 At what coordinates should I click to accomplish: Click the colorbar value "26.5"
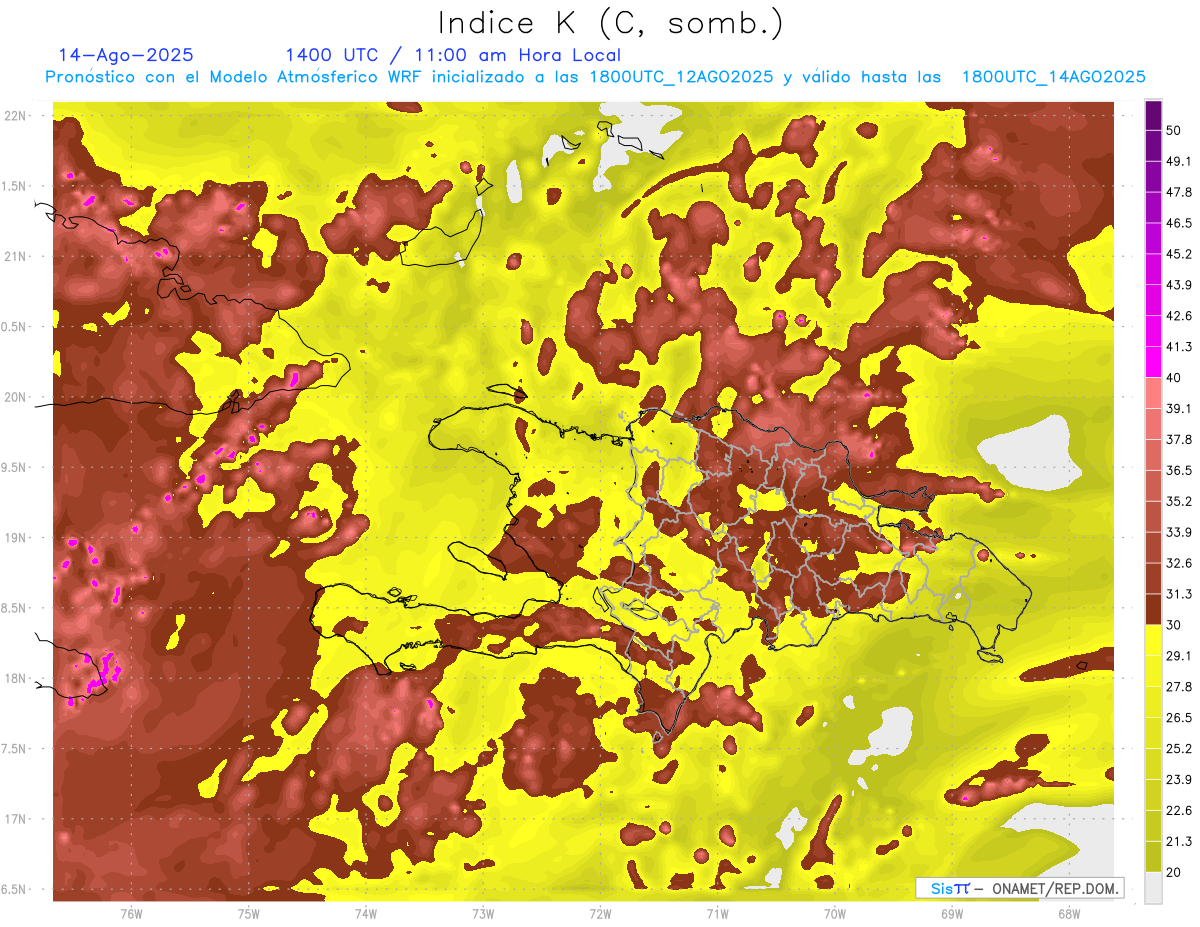coord(1179,717)
